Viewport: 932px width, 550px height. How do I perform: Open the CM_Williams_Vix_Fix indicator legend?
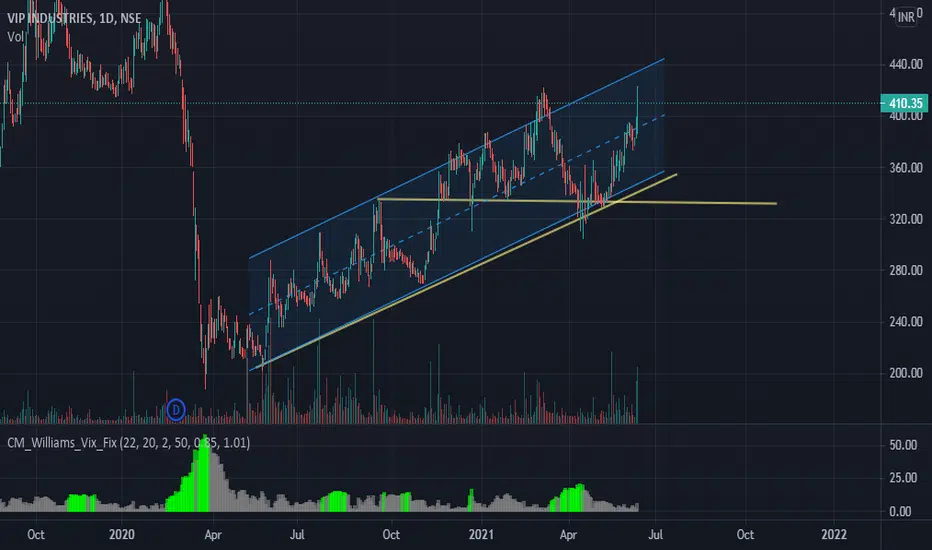[128, 443]
